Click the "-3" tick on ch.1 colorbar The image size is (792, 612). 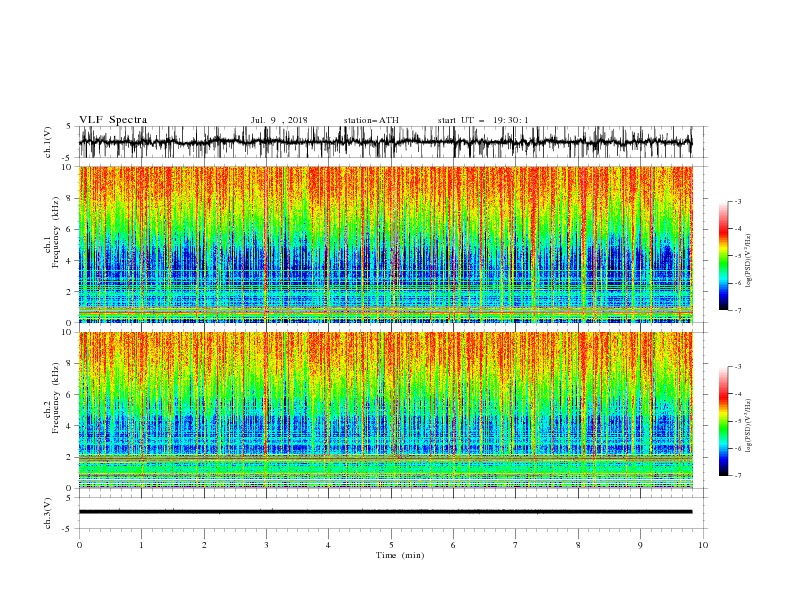coord(738,201)
